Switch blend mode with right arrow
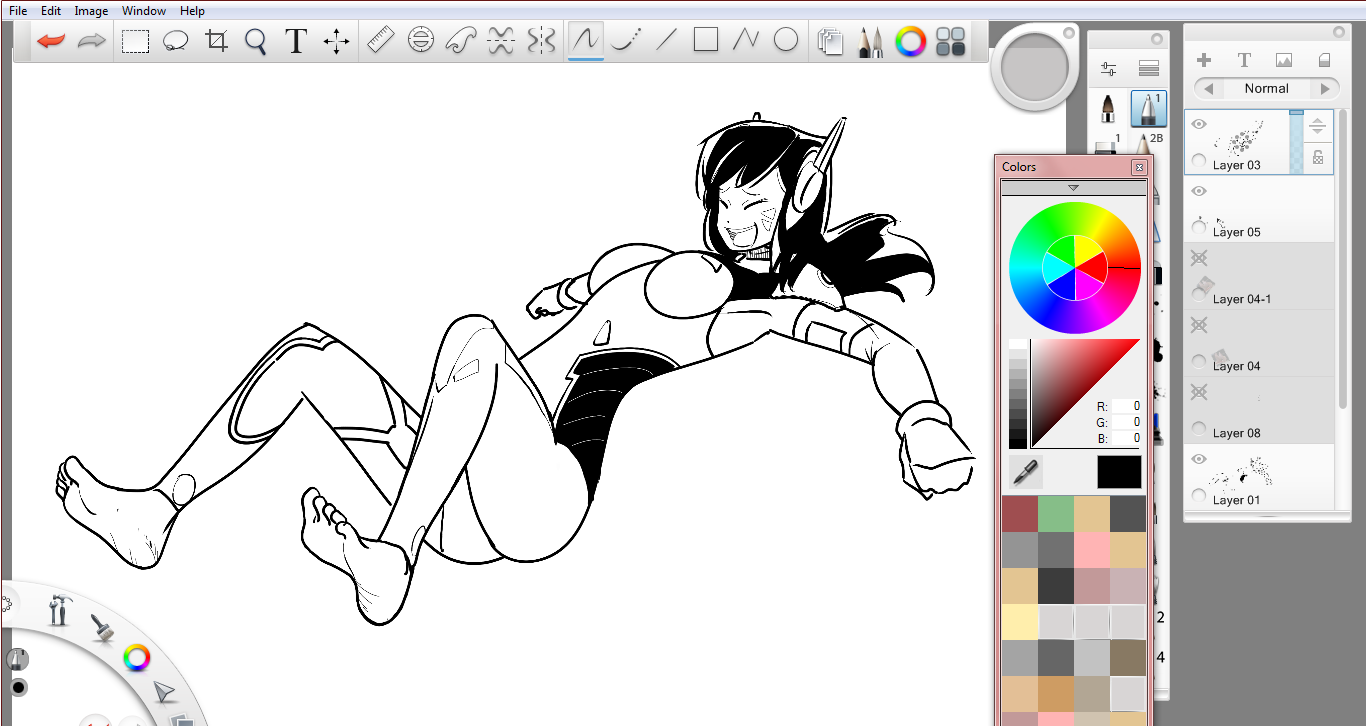This screenshot has height=726, width=1366. point(1325,89)
